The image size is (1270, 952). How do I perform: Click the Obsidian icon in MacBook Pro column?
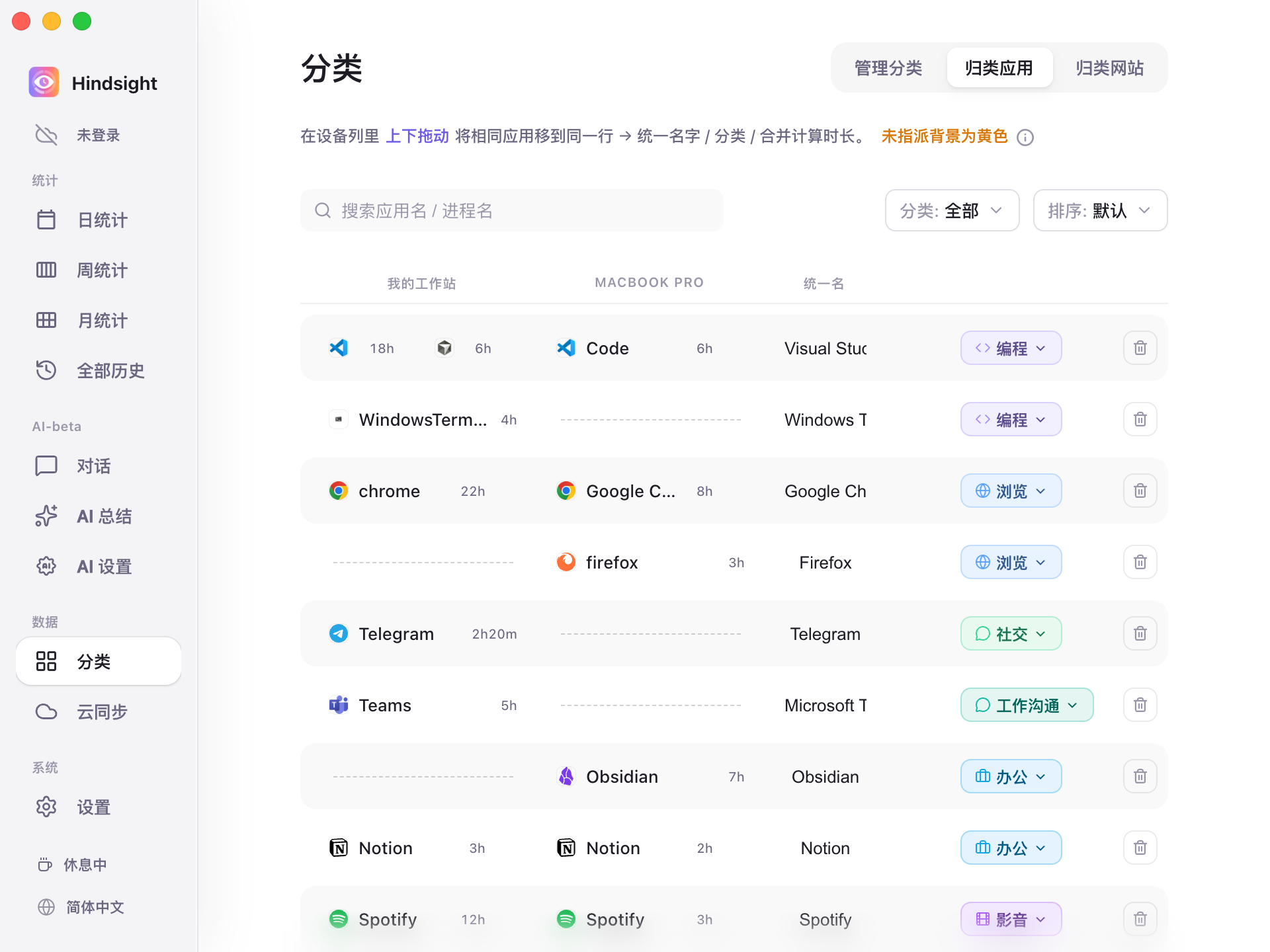click(566, 777)
